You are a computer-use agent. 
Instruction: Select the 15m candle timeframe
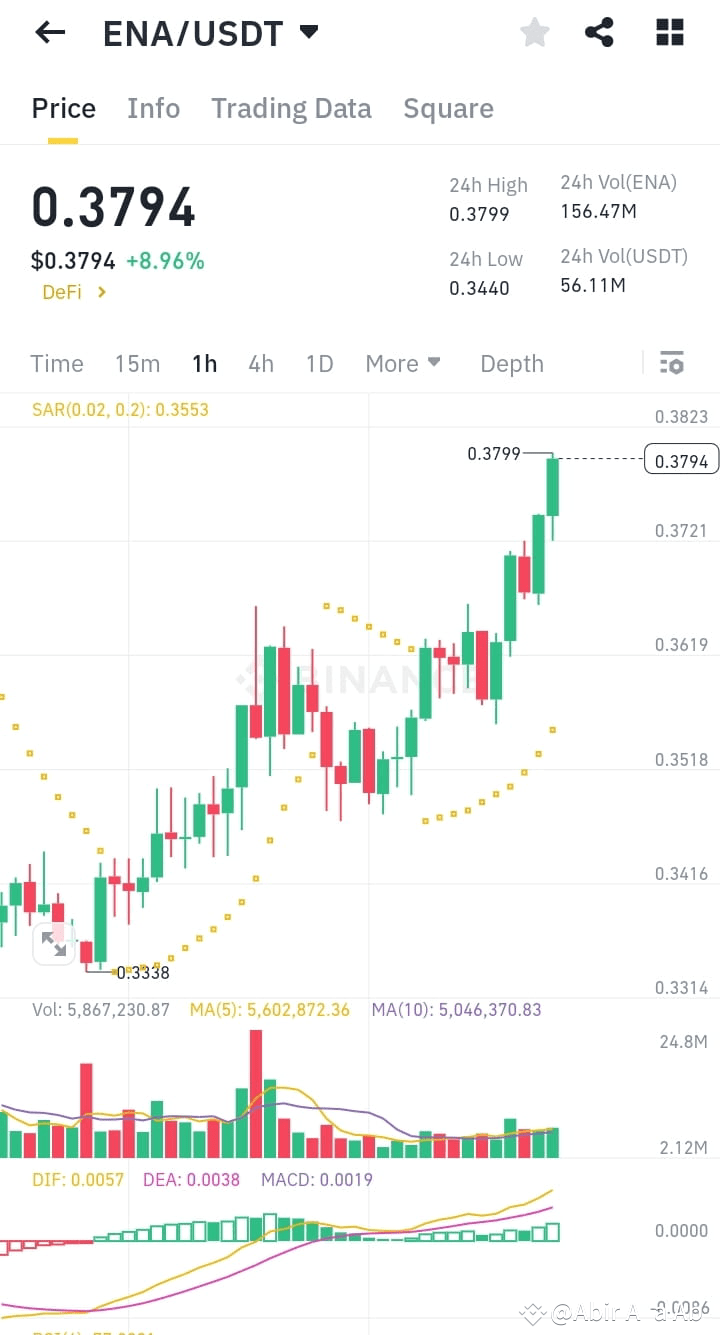pos(137,363)
